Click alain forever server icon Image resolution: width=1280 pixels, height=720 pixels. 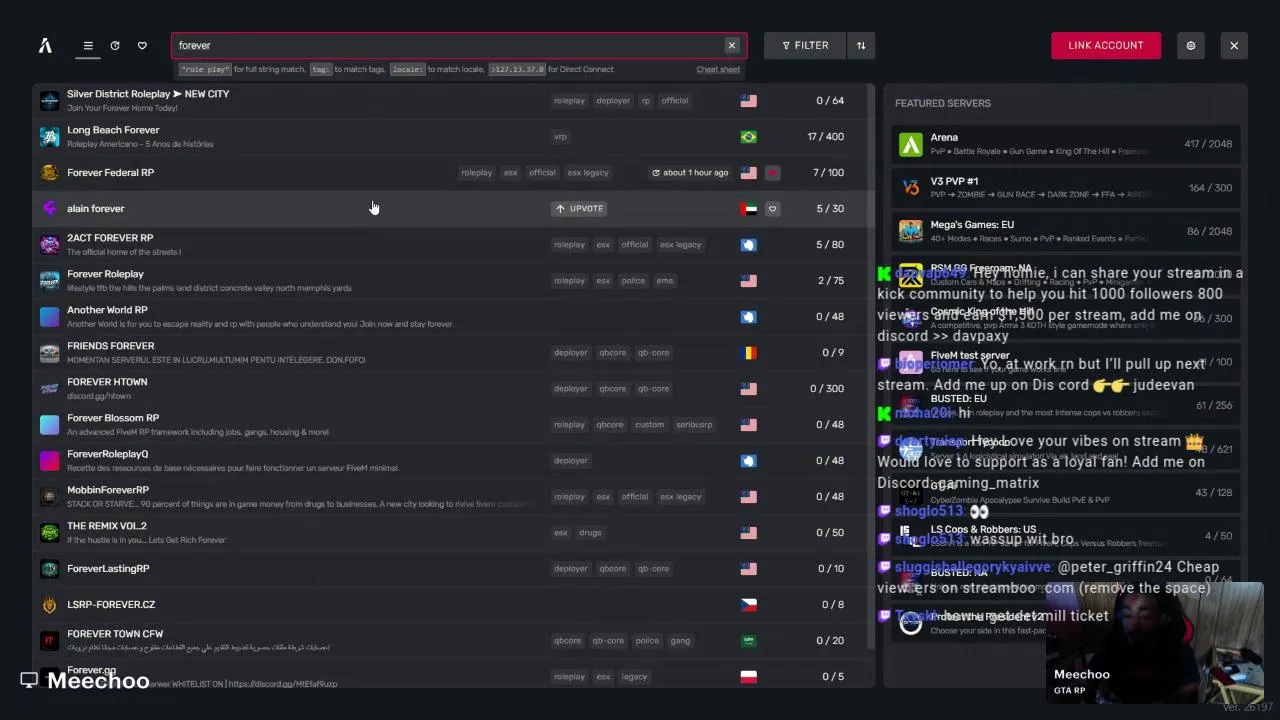49,208
